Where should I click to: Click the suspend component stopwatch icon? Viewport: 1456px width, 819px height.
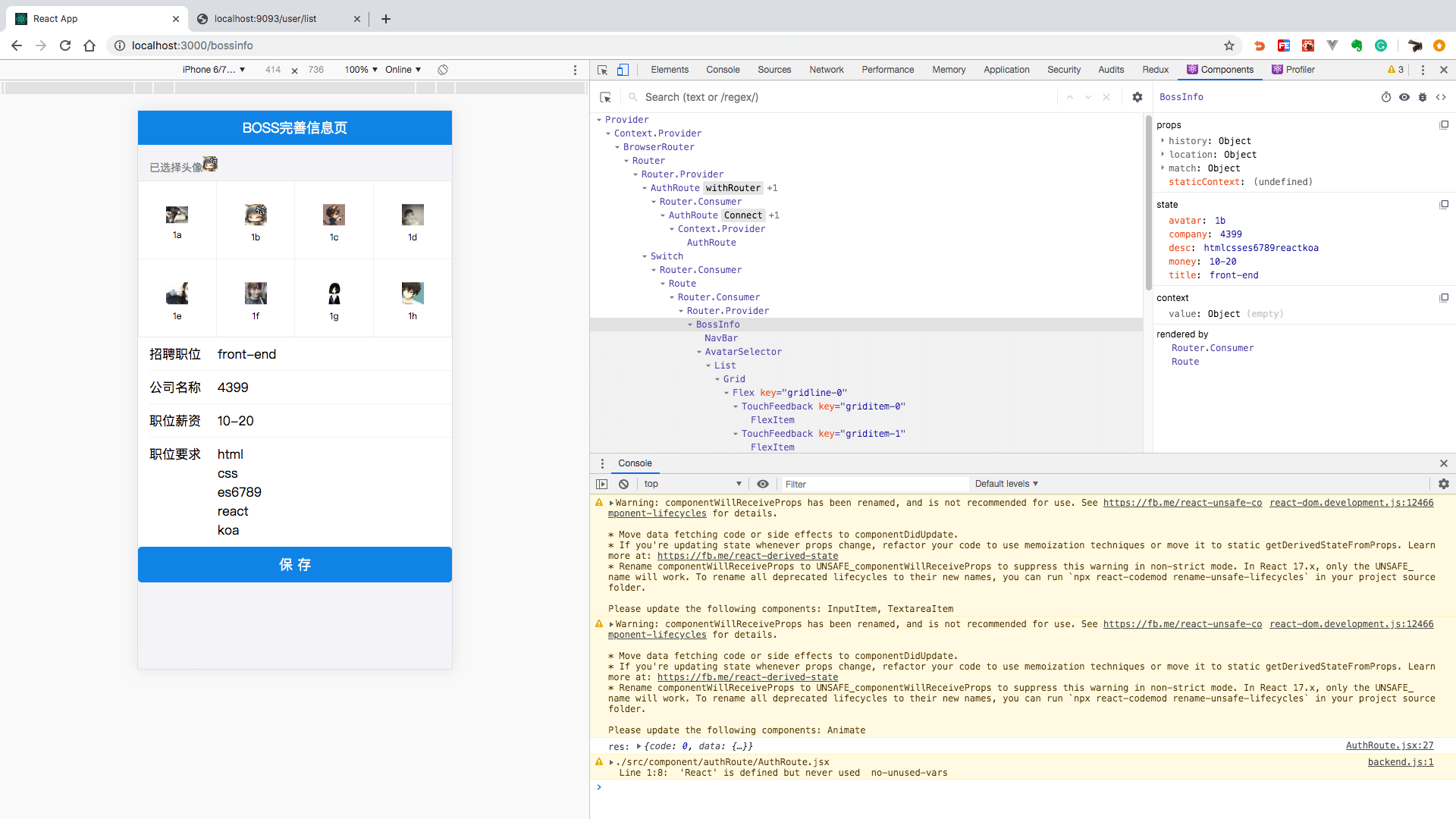click(x=1385, y=97)
